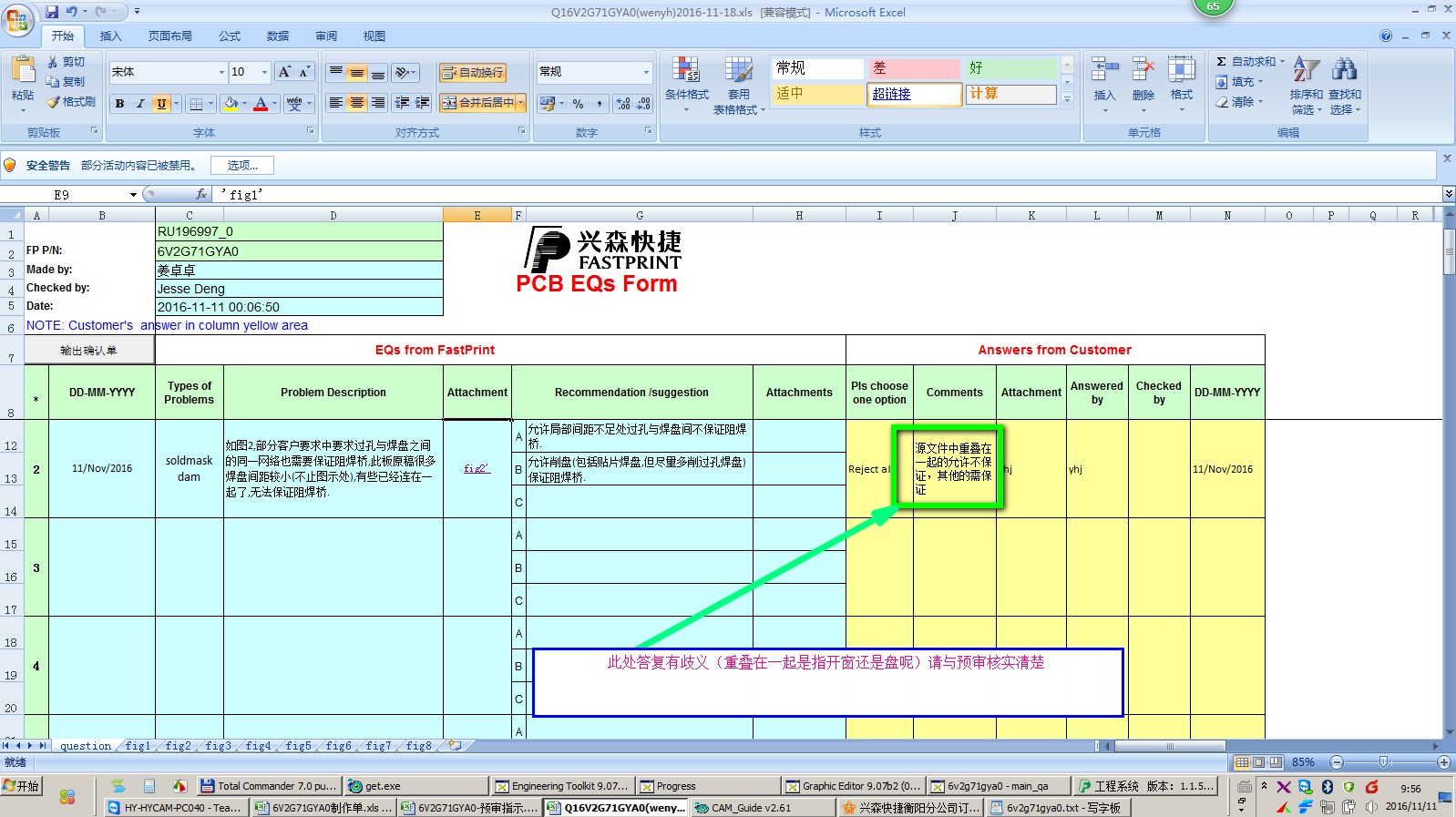The width and height of the screenshot is (1456, 817).
Task: Open the fill color dropdown arrow
Action: (x=245, y=104)
